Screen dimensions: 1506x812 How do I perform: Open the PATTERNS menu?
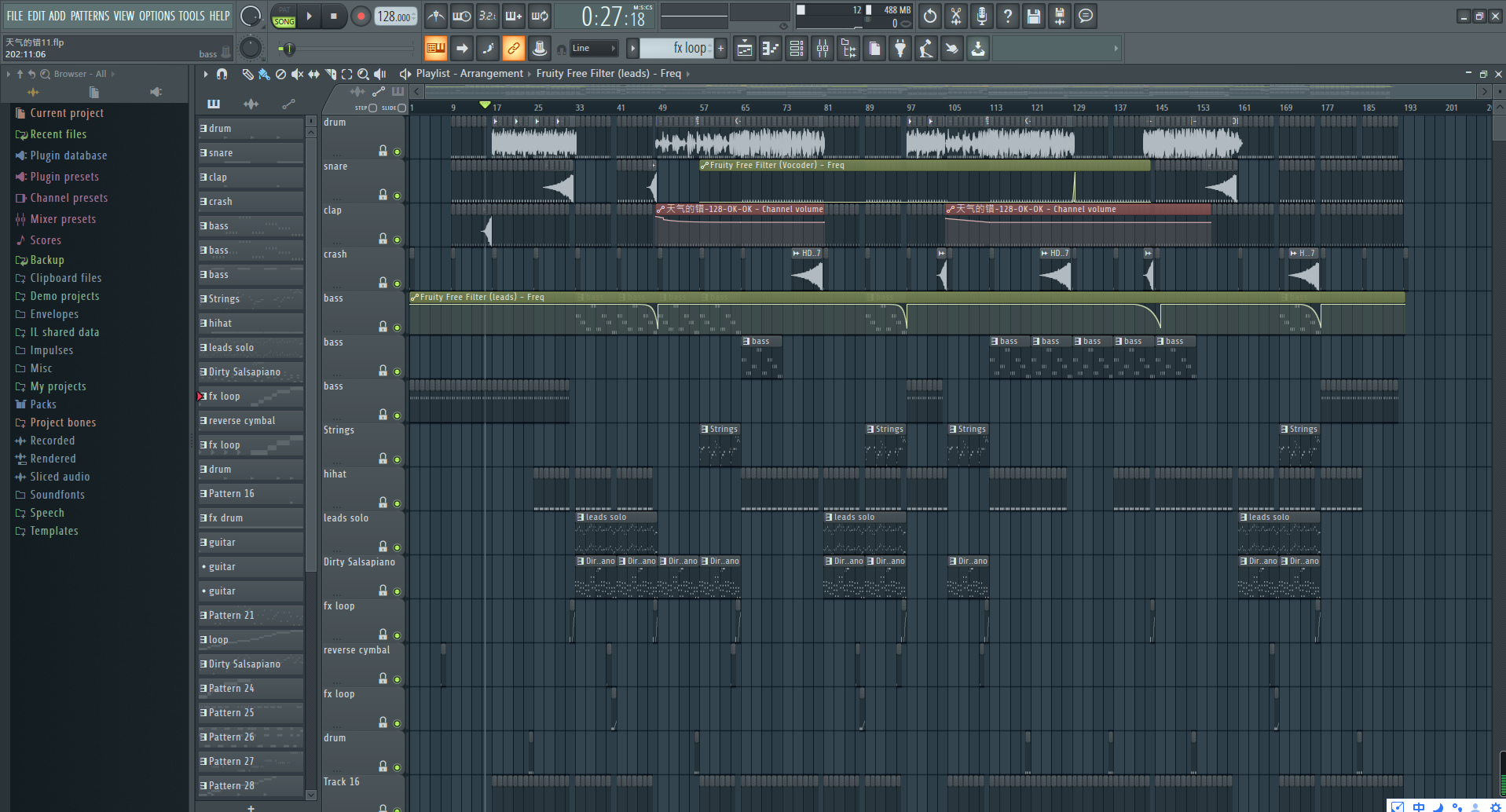tap(90, 16)
